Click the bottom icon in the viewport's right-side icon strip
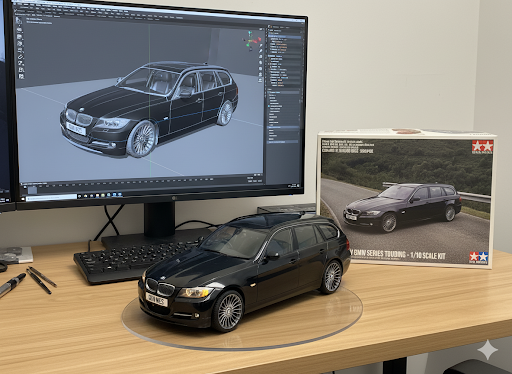 260,80
